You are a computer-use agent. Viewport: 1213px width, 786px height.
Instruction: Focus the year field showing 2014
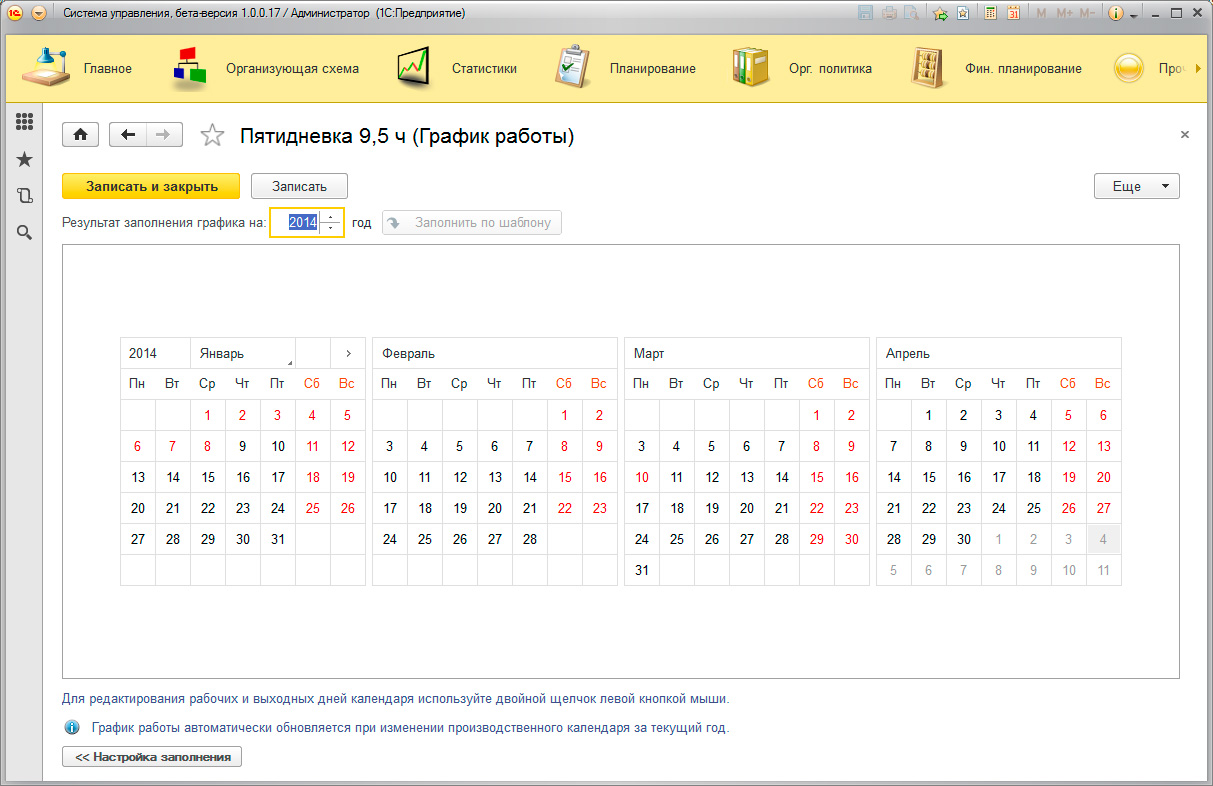tap(303, 222)
